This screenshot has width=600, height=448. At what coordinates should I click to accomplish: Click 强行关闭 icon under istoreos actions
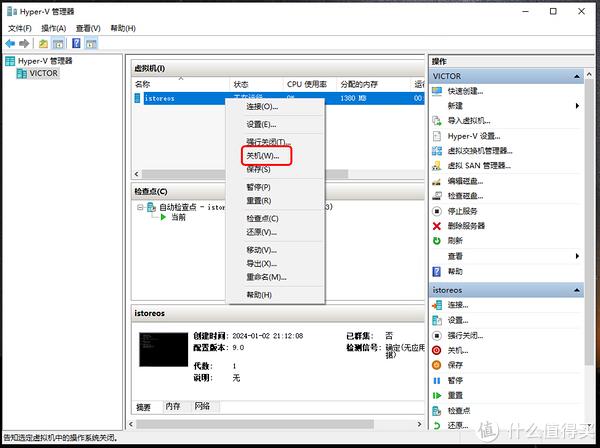pyautogui.click(x=437, y=336)
